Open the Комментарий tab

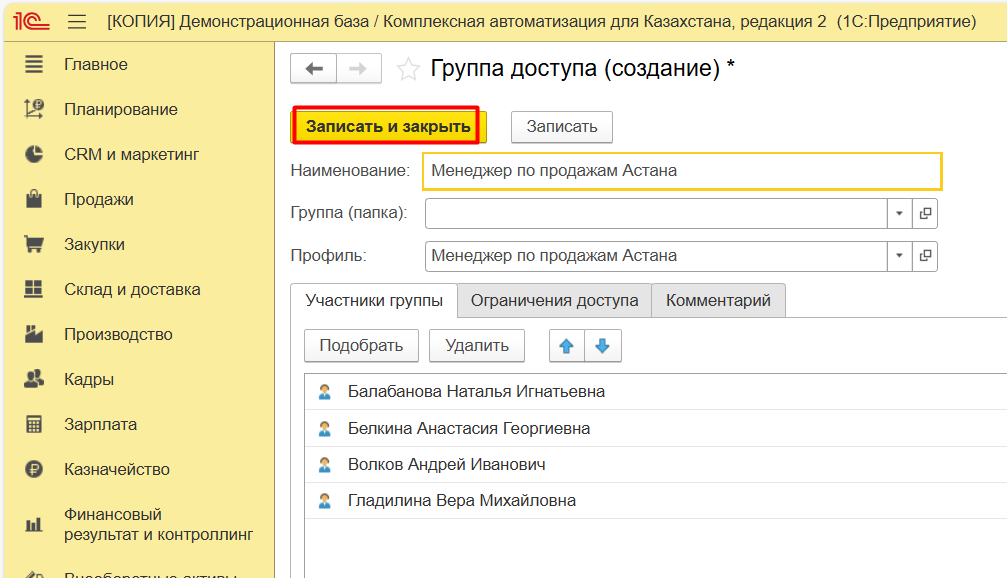pyautogui.click(x=718, y=300)
